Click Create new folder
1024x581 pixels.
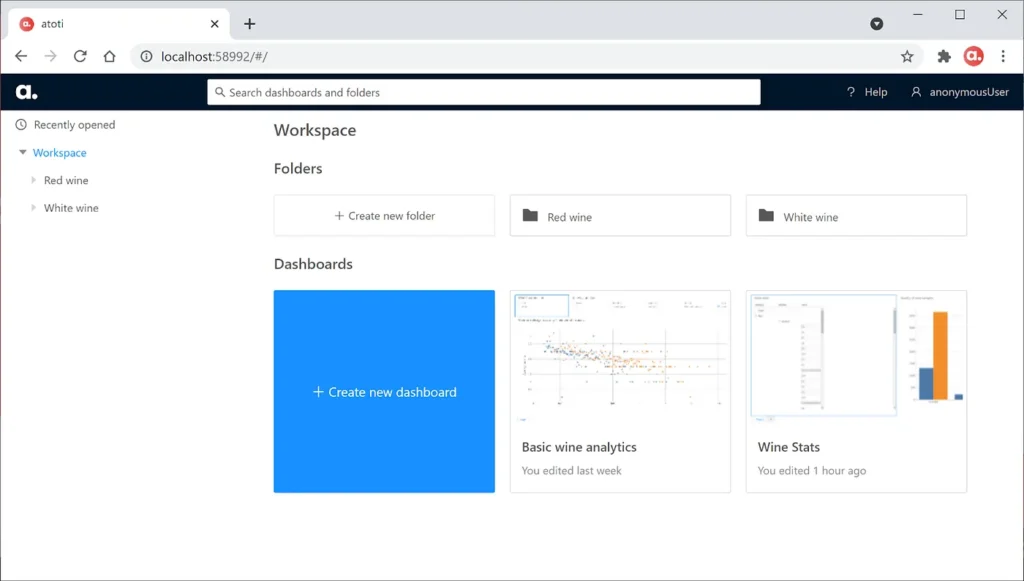tap(384, 215)
